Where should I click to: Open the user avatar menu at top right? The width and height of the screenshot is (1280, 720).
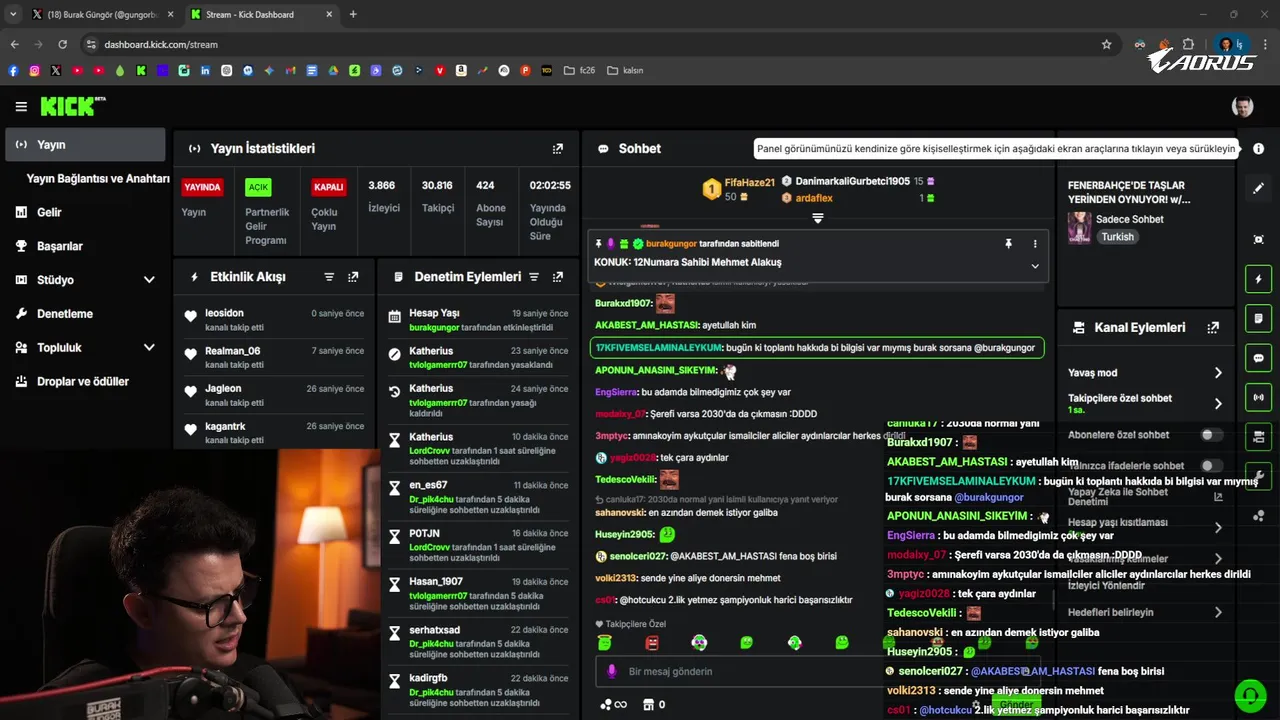point(1242,107)
